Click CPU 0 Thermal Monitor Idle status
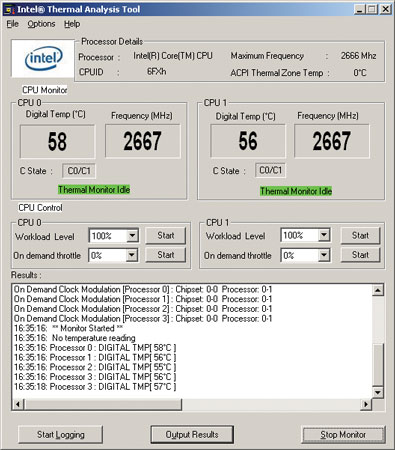 click(x=94, y=190)
